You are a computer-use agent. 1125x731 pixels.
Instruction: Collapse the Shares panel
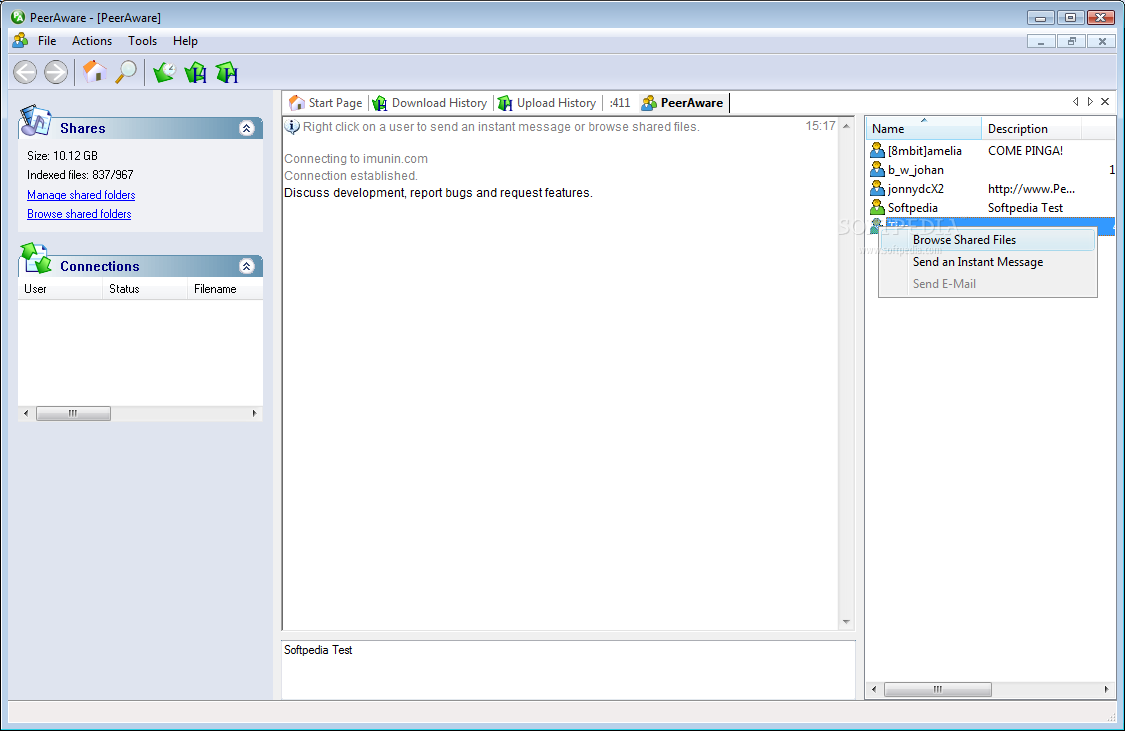point(247,128)
